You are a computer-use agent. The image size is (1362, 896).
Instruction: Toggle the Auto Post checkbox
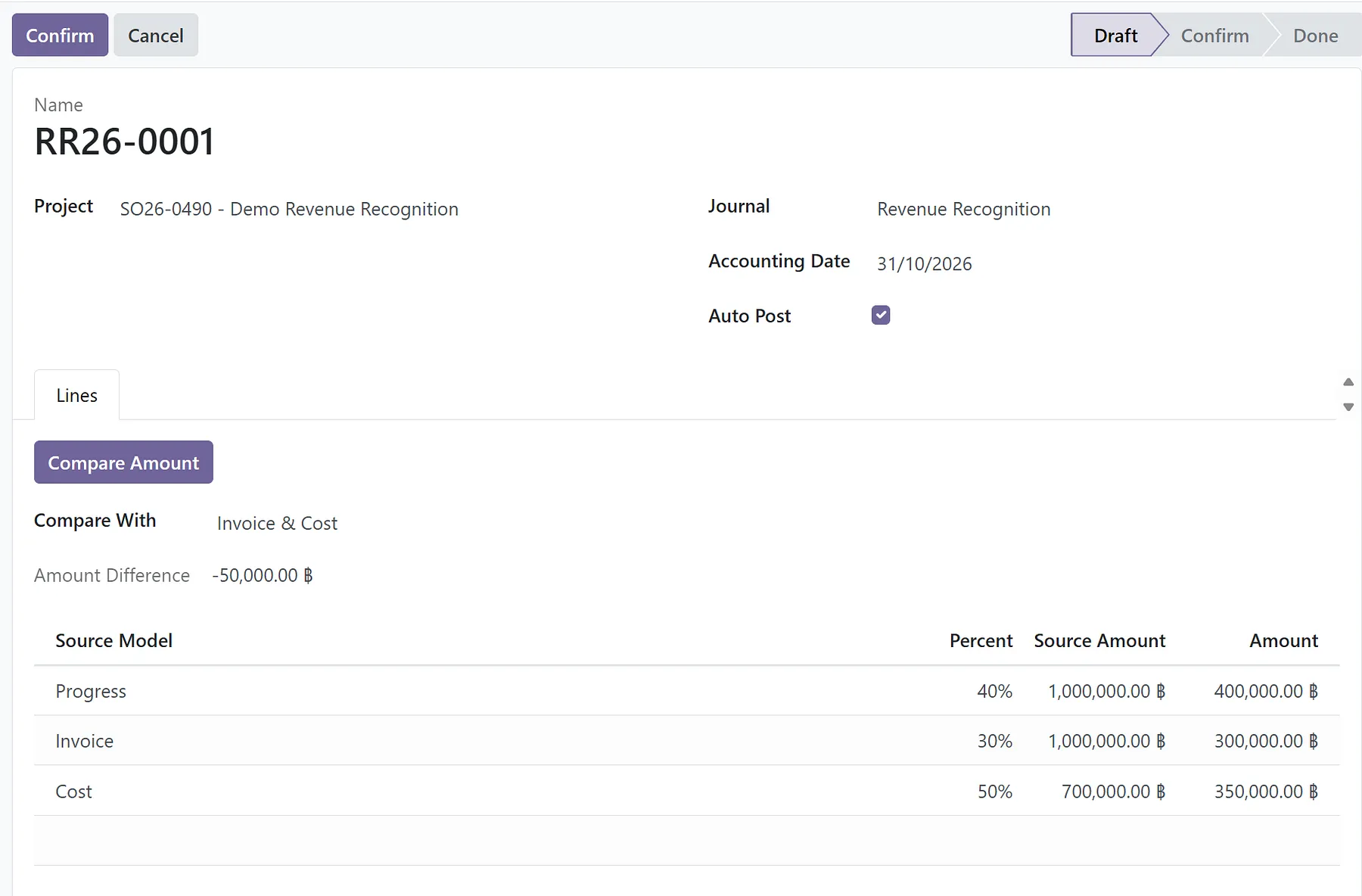coord(881,315)
